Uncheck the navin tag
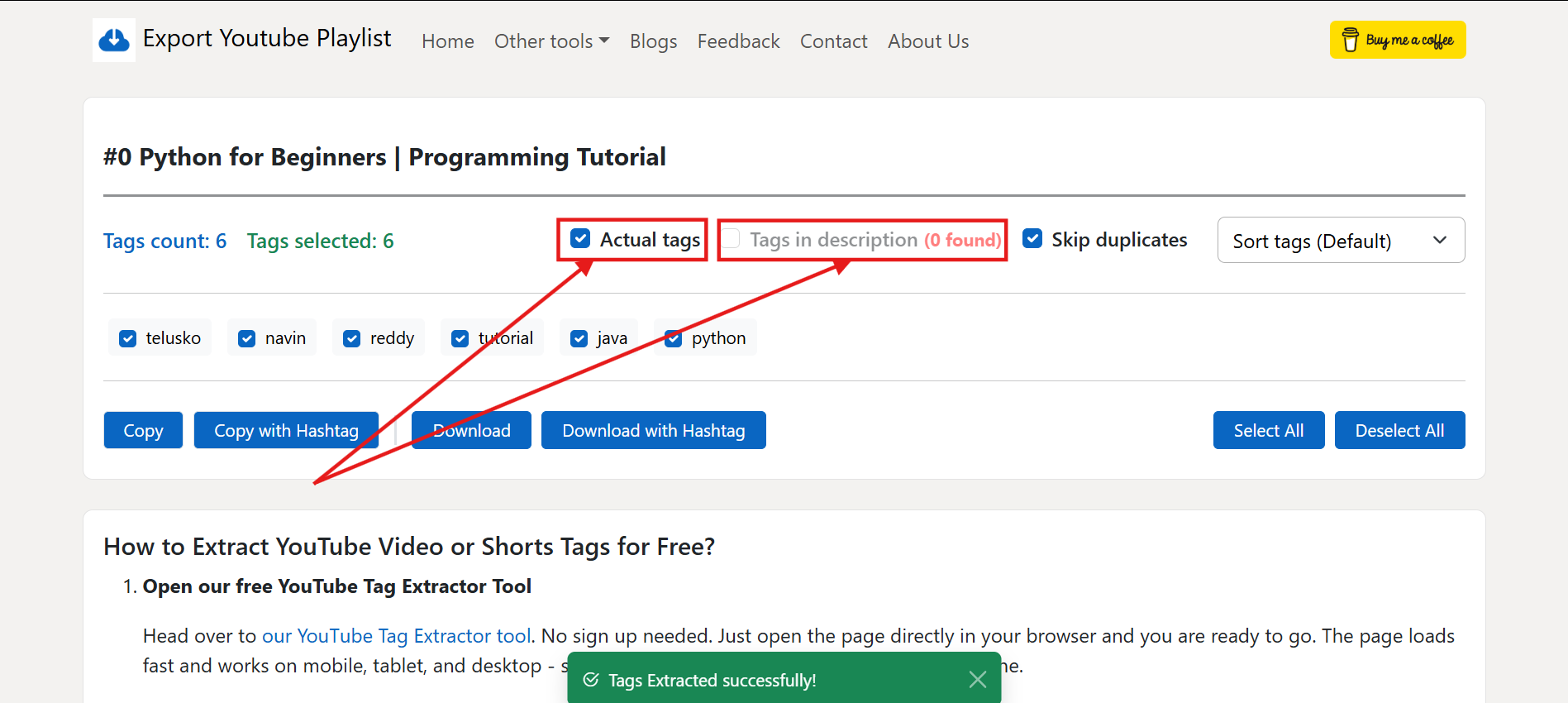 click(247, 338)
